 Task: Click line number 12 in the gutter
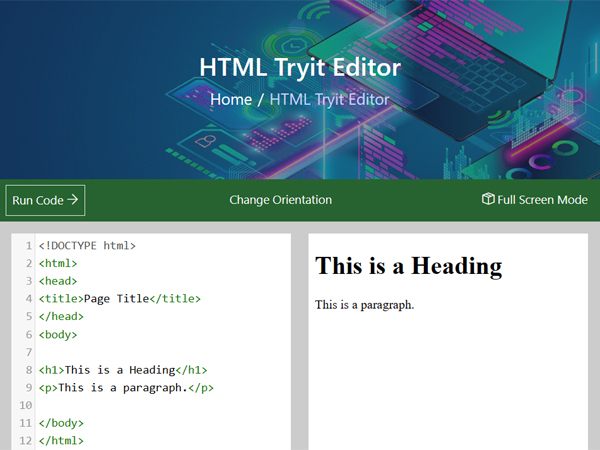tap(26, 441)
